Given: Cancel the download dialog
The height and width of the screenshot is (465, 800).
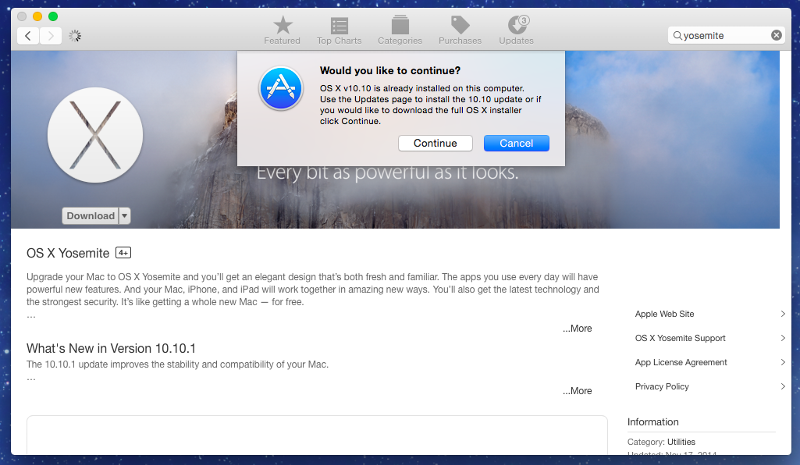Looking at the screenshot, I should [516, 143].
